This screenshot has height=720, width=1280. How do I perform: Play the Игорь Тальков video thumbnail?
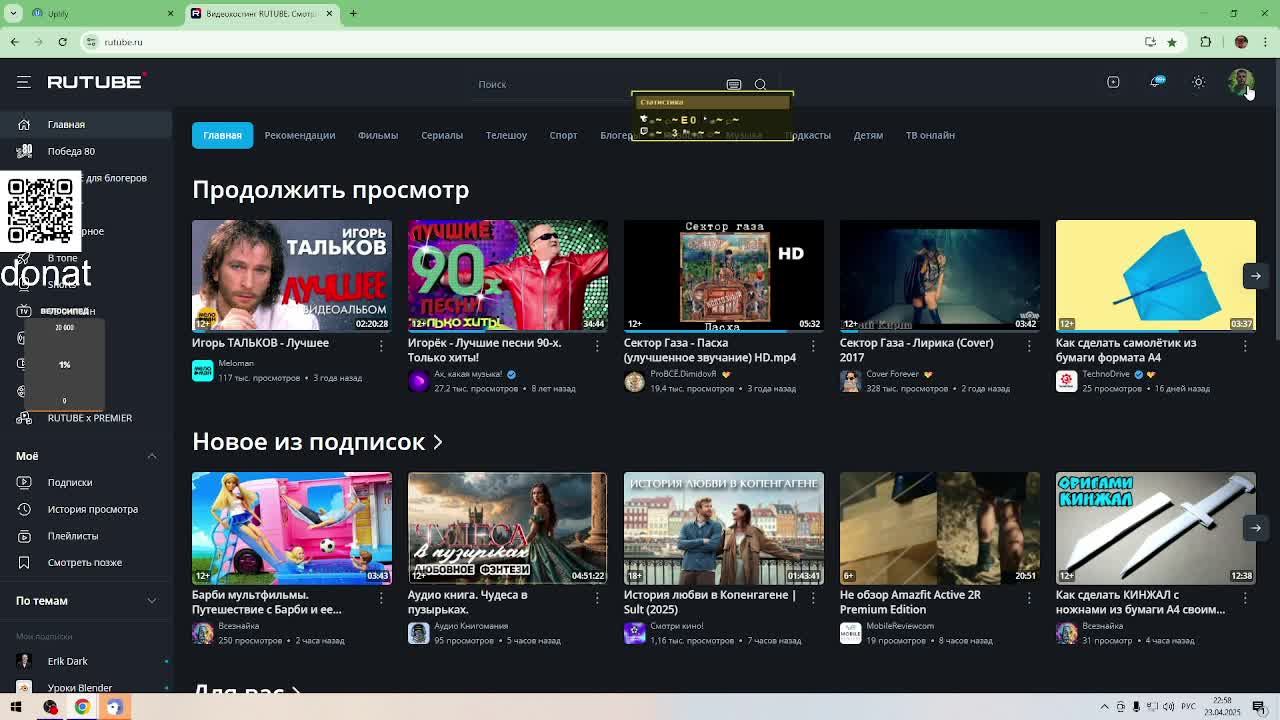tap(292, 276)
